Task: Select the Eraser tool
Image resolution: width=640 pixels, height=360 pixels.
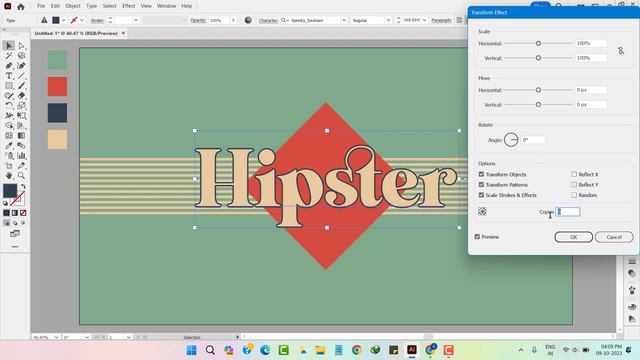Action: pos(21,96)
